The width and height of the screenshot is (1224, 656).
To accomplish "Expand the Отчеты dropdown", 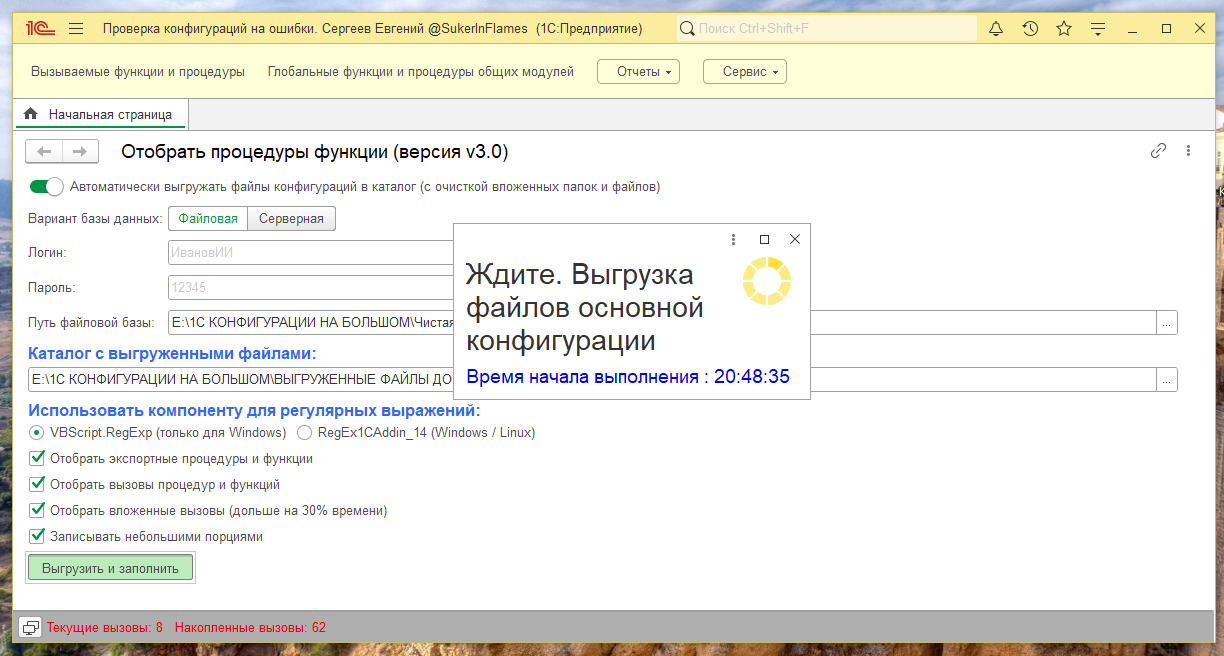I will [x=638, y=72].
